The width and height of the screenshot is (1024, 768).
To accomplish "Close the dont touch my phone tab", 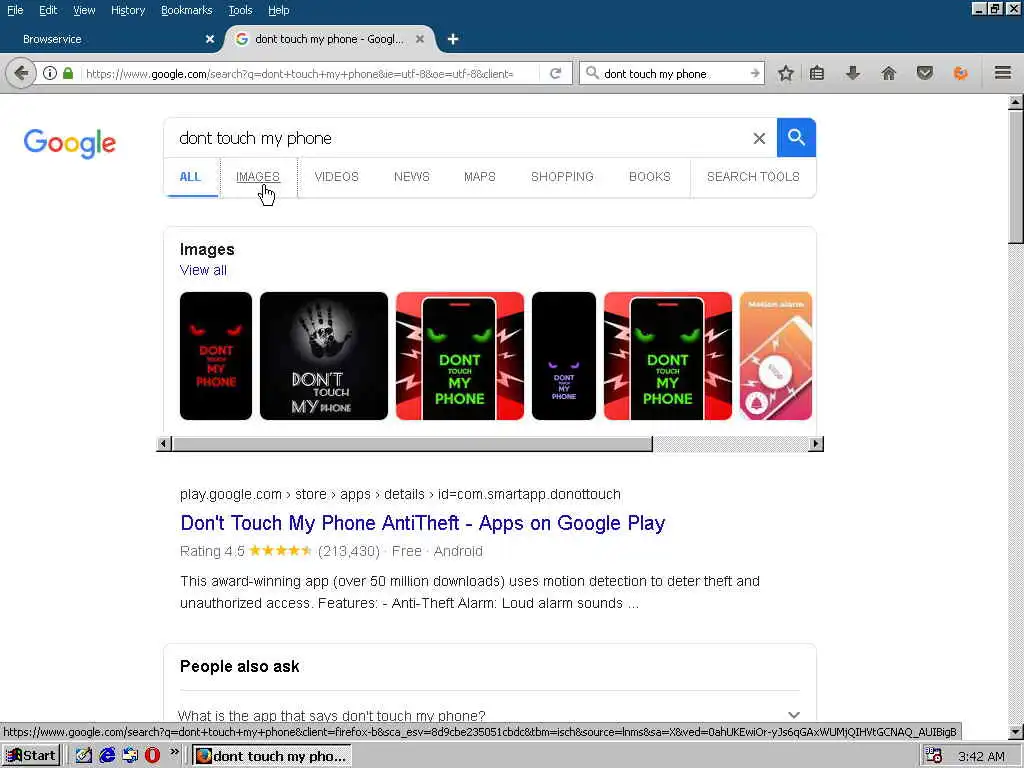I will pos(420,39).
